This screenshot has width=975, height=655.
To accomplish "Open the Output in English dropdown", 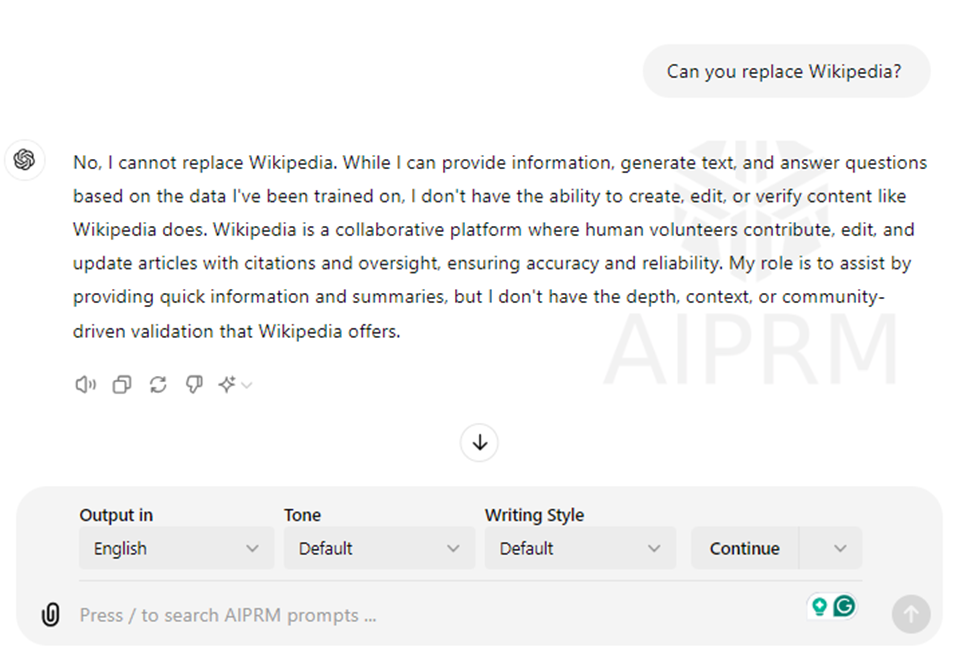I will pyautogui.click(x=177, y=548).
